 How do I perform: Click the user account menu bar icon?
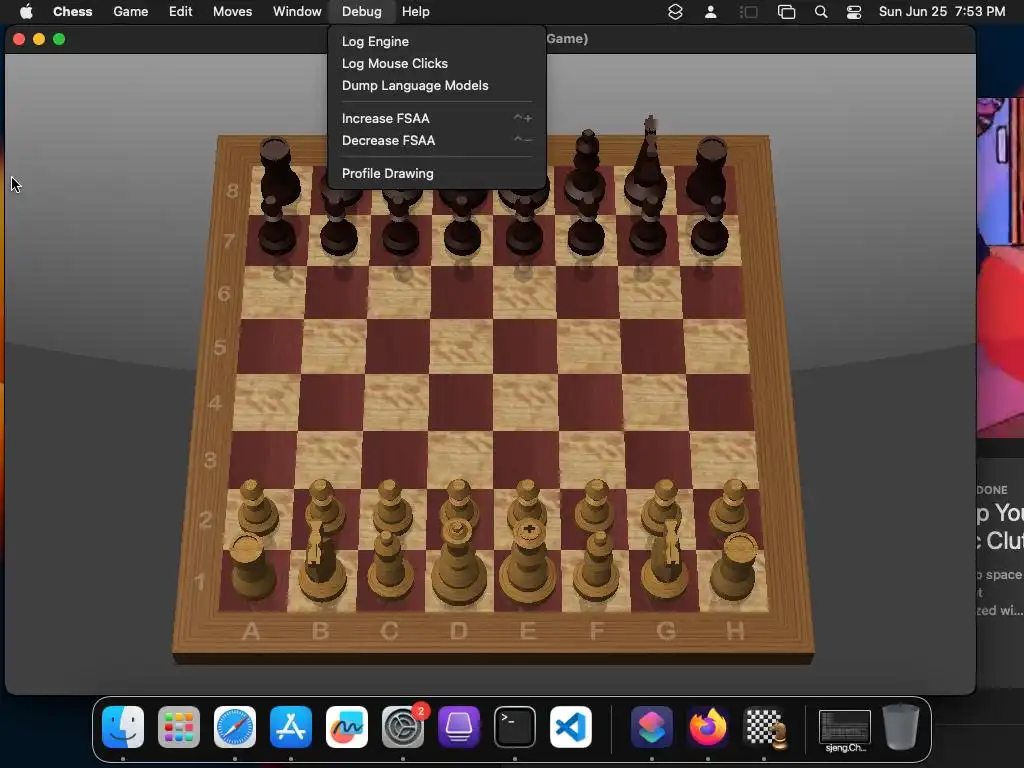point(711,12)
